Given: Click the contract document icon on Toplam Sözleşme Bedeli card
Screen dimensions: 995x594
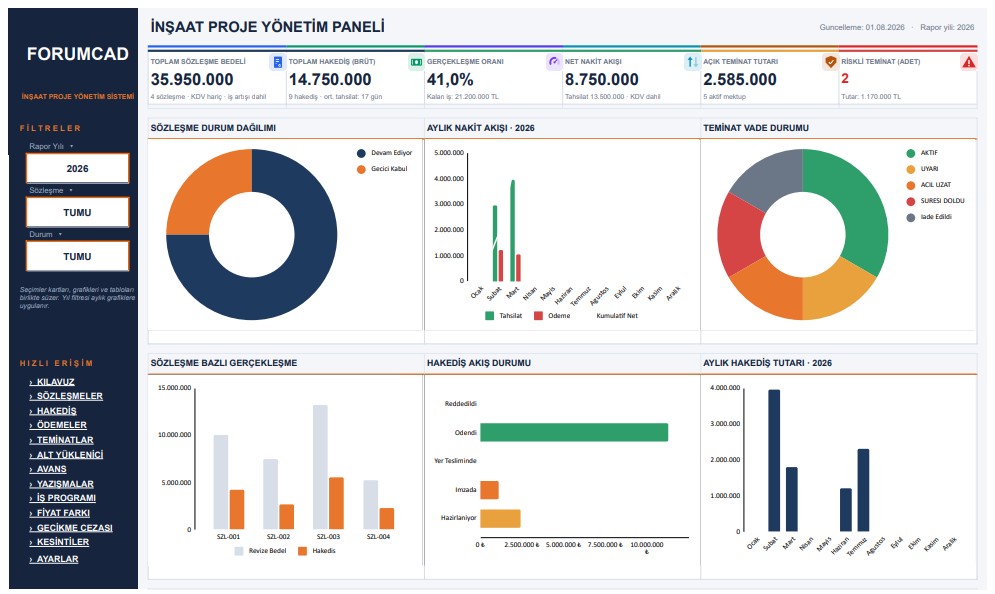Looking at the screenshot, I should (277, 62).
